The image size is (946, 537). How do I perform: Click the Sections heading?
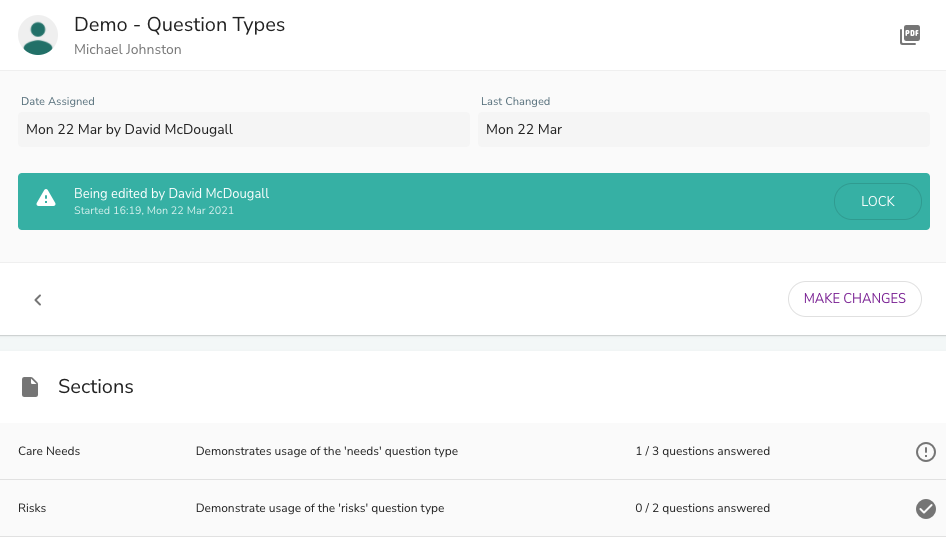(x=95, y=387)
